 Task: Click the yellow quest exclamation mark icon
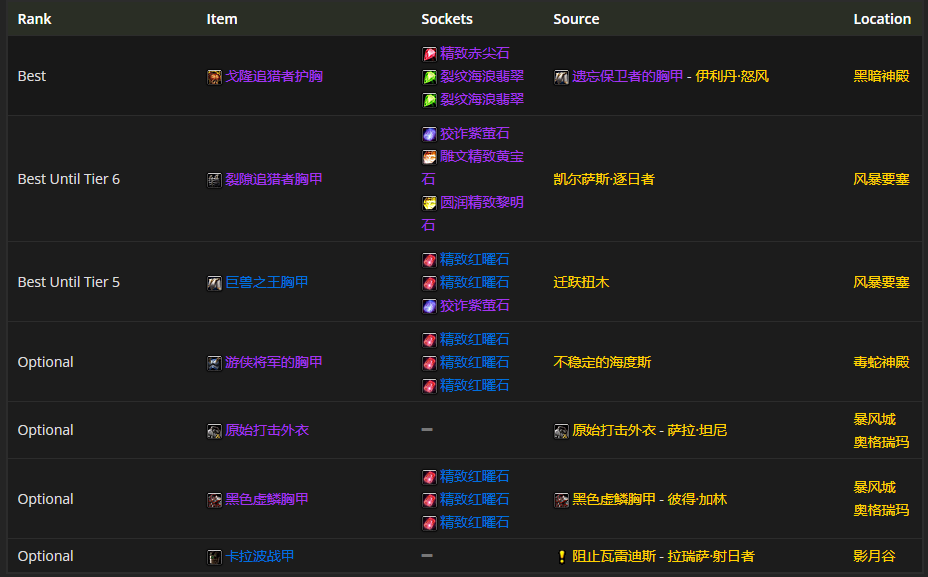point(561,557)
